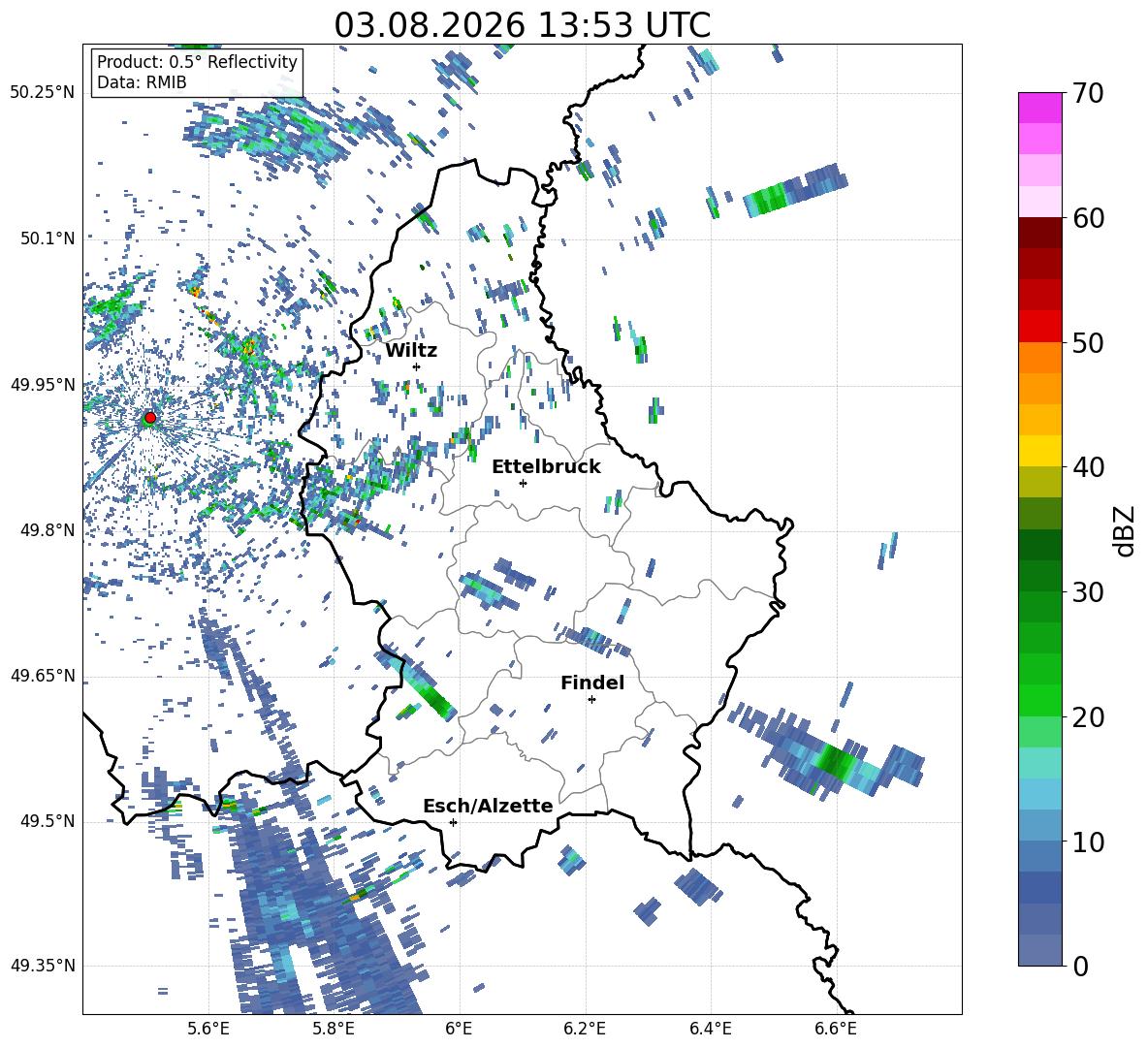Click the bright green 20 dBZ colorbar segment

(1039, 700)
